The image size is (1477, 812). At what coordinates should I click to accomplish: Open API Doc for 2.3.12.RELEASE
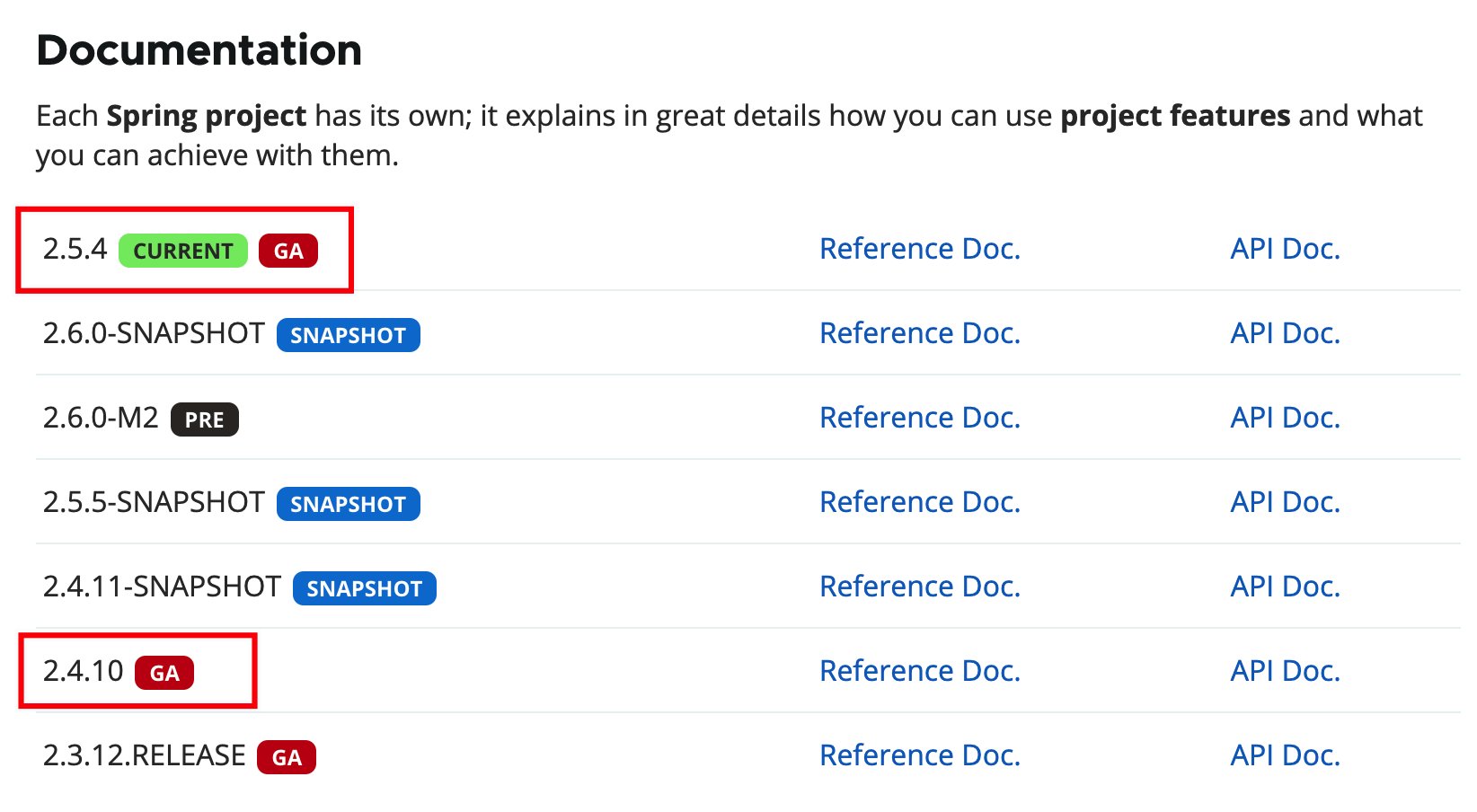point(1285,755)
